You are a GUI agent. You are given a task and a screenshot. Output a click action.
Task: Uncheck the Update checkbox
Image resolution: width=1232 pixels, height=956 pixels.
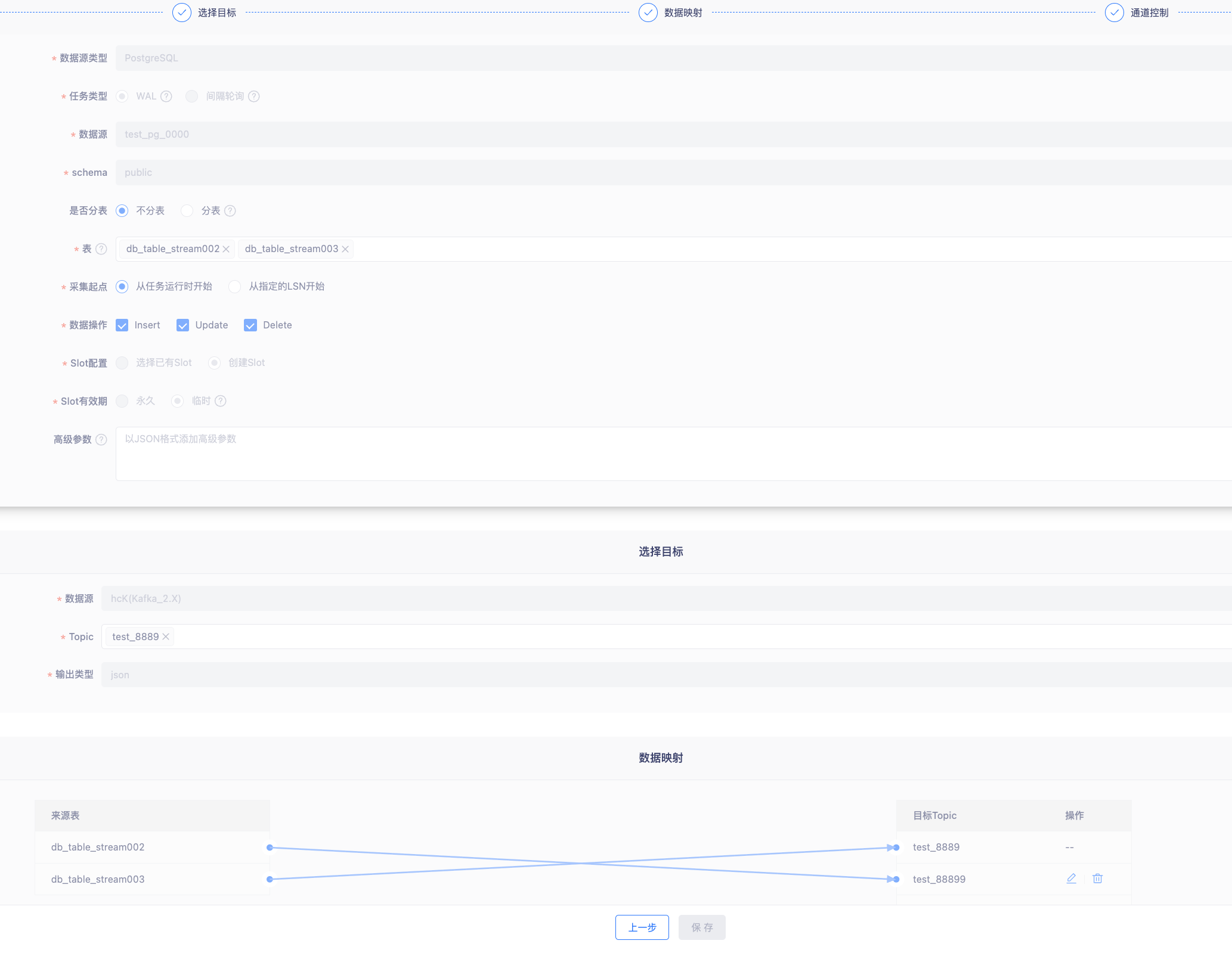pos(183,325)
